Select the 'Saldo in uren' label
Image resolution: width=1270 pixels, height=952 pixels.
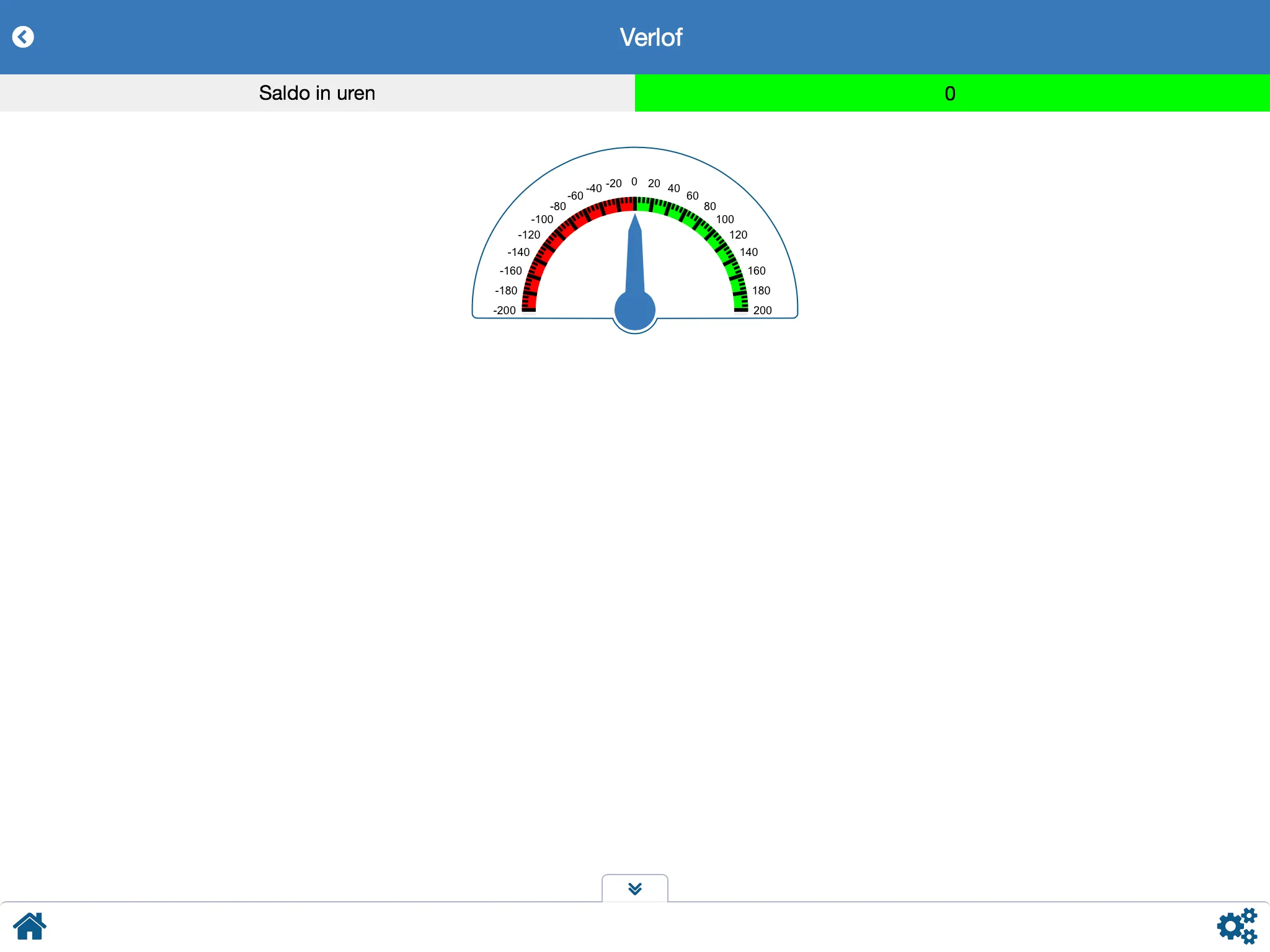tap(317, 93)
